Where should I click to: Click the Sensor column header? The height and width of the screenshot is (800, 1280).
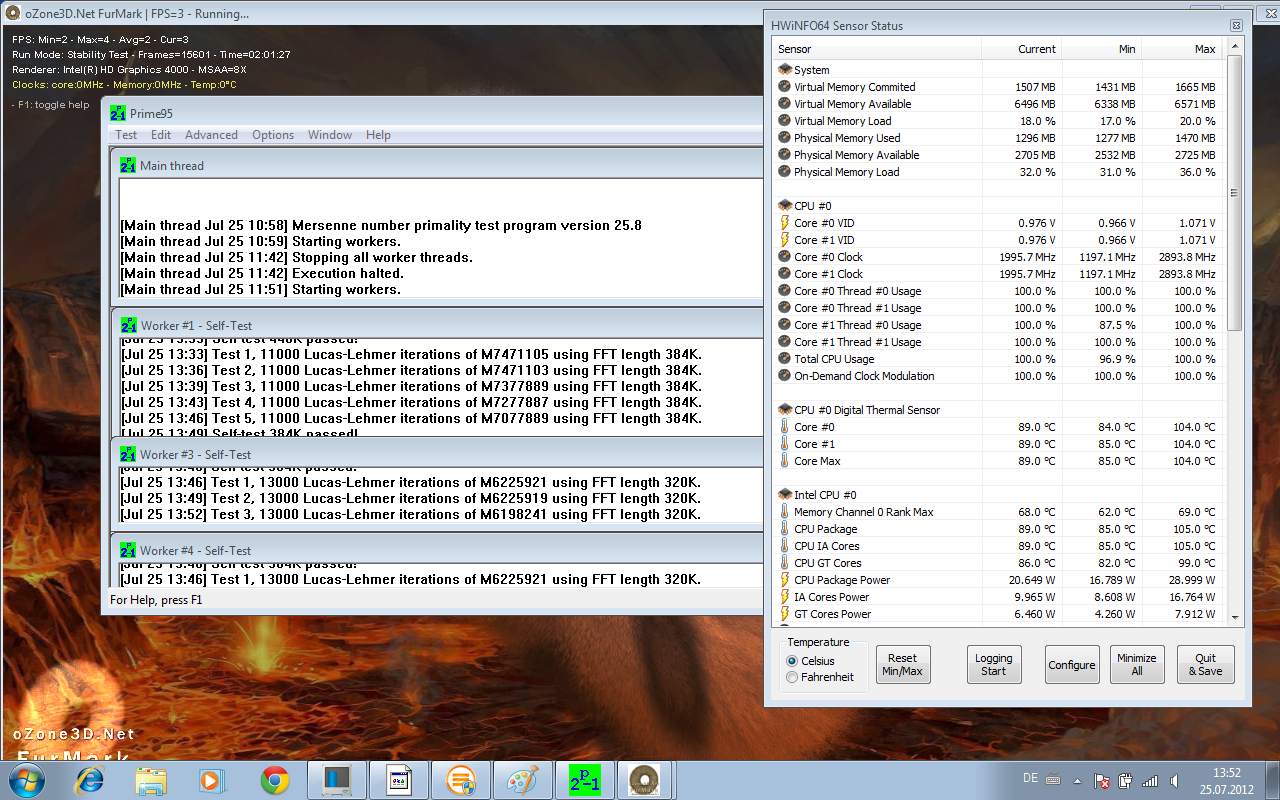coord(878,49)
